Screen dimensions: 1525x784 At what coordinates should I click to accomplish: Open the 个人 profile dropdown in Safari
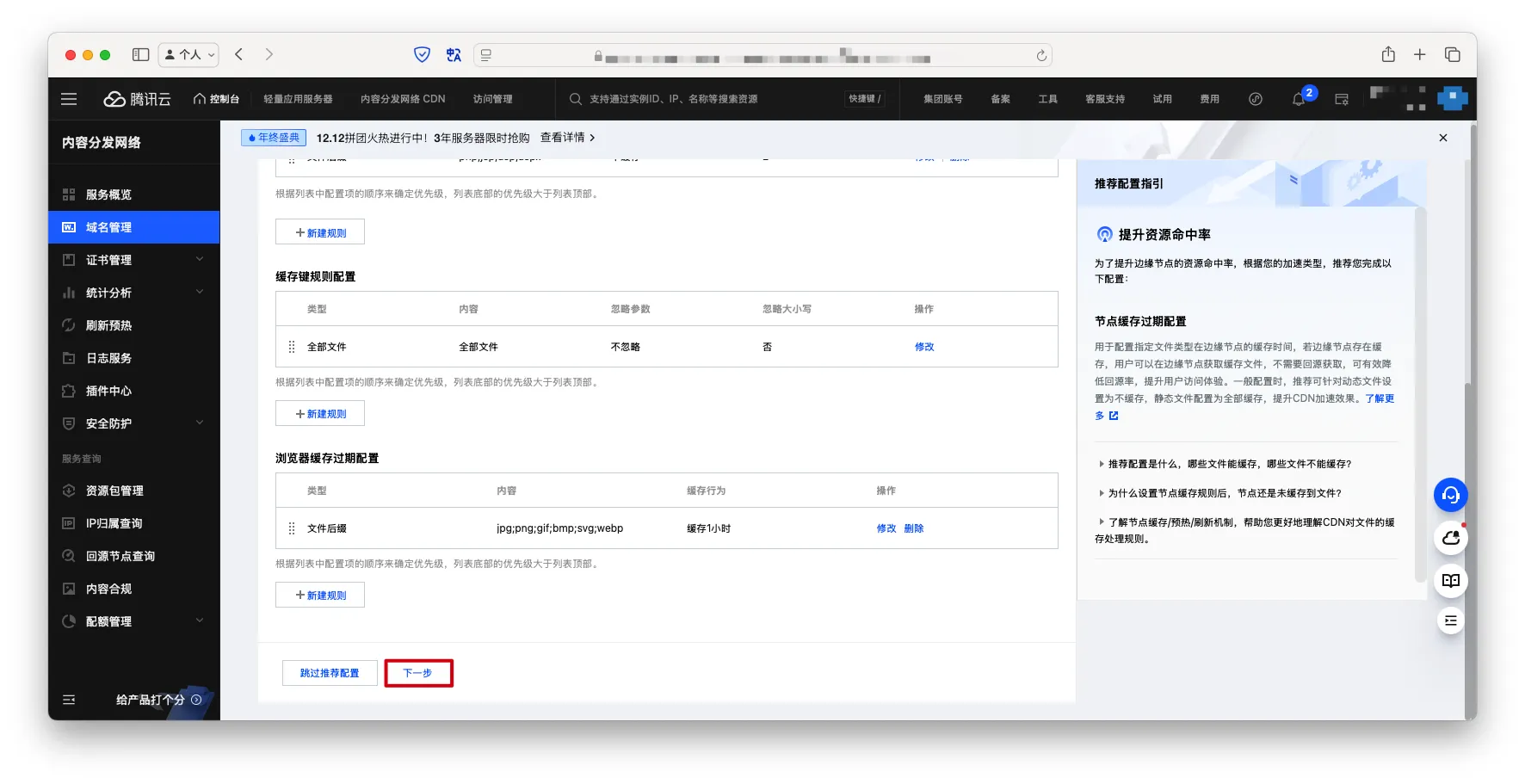click(x=188, y=55)
